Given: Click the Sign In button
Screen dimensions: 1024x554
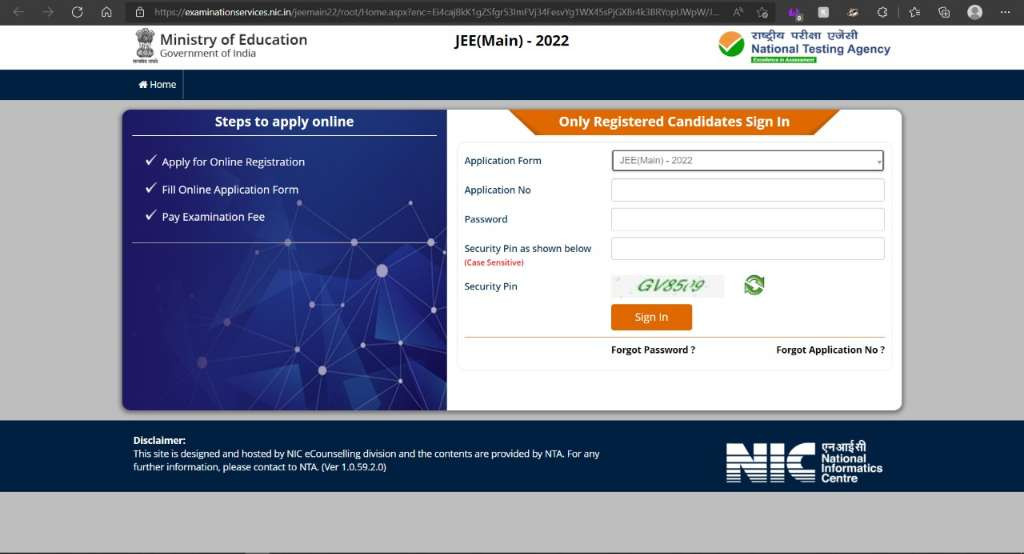Looking at the screenshot, I should tap(651, 317).
